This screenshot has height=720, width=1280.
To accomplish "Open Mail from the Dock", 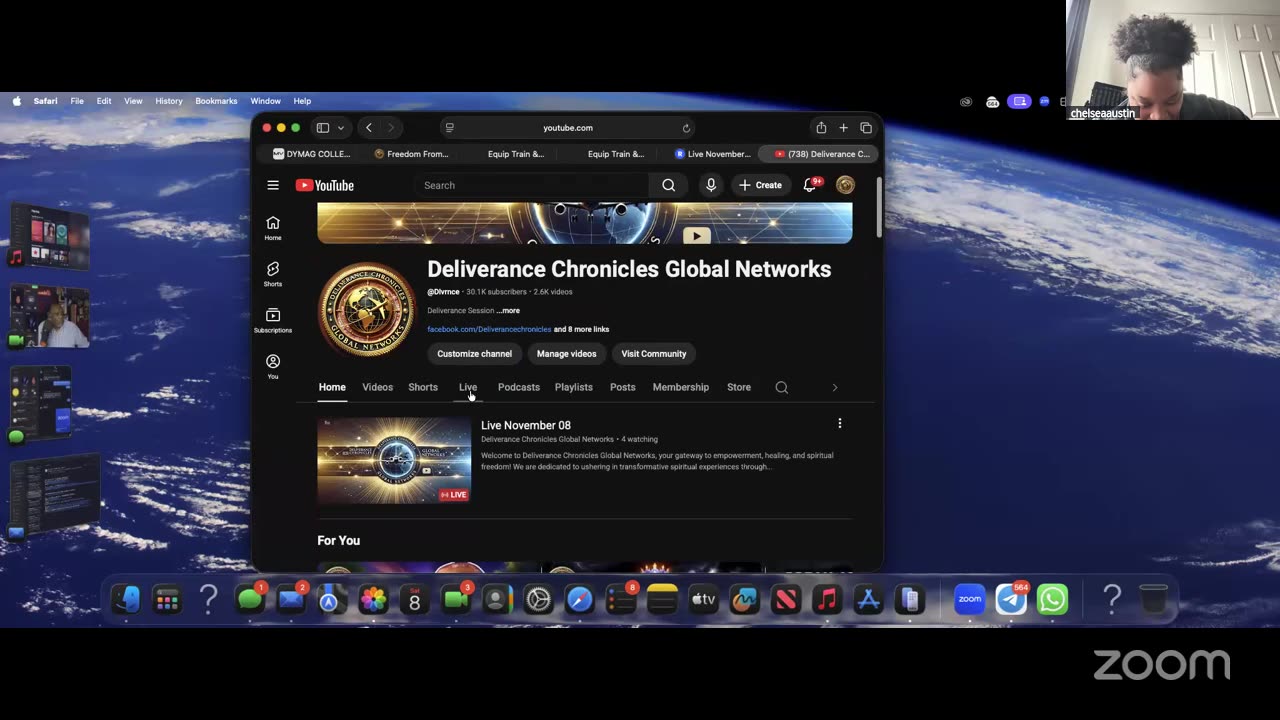I will [x=291, y=599].
